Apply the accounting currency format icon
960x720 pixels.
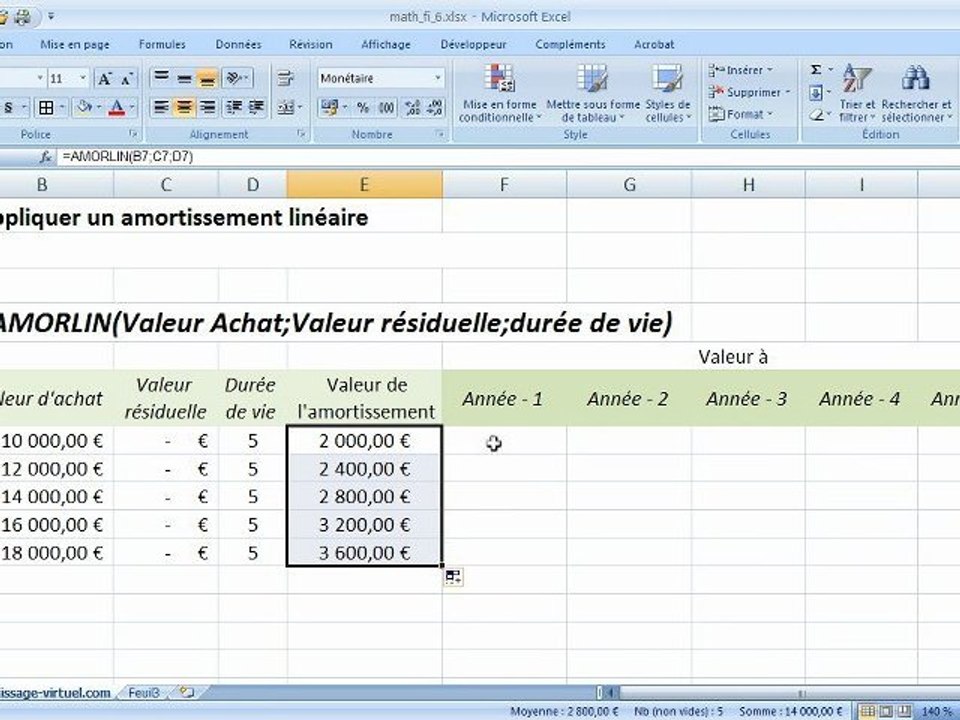(x=329, y=108)
